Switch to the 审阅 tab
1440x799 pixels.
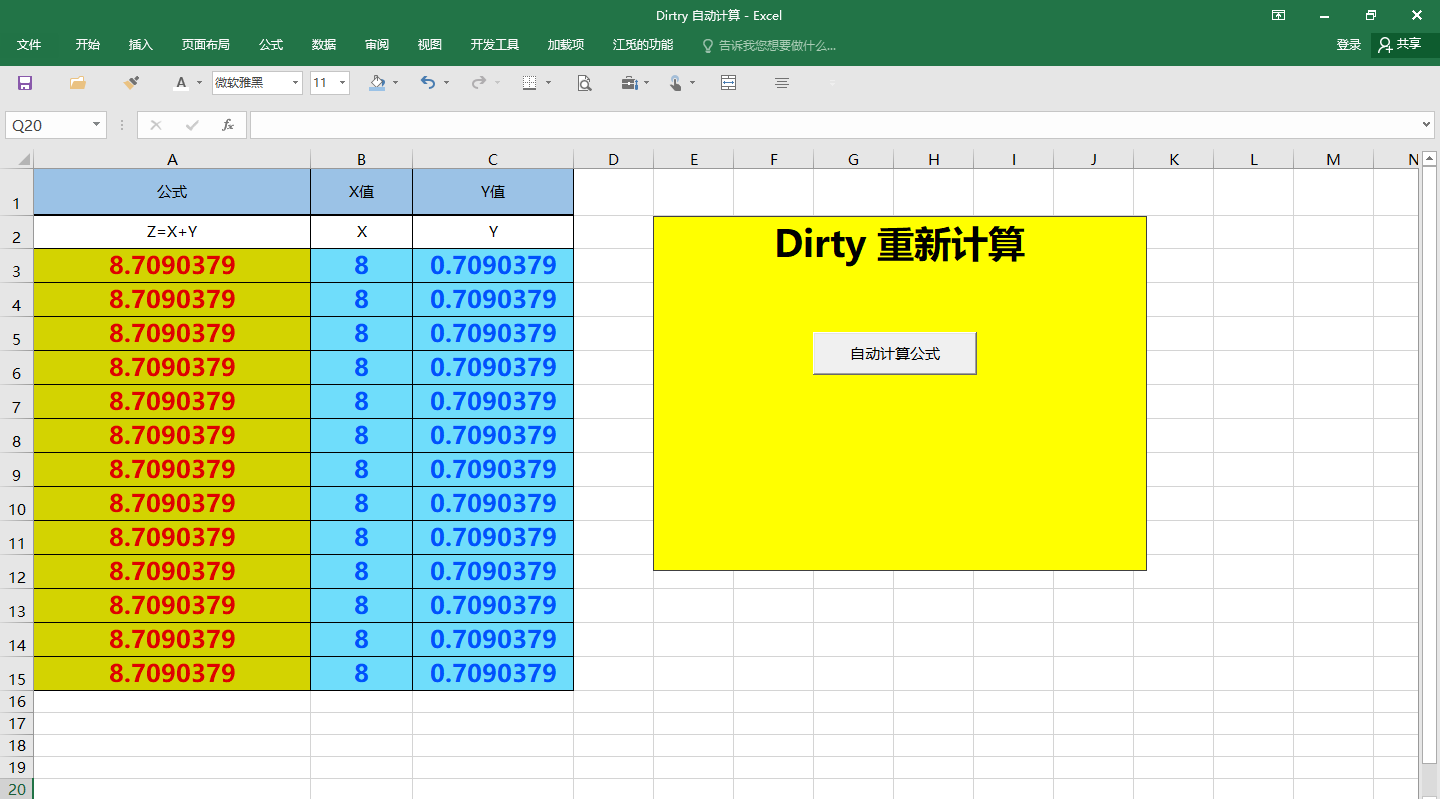[377, 45]
